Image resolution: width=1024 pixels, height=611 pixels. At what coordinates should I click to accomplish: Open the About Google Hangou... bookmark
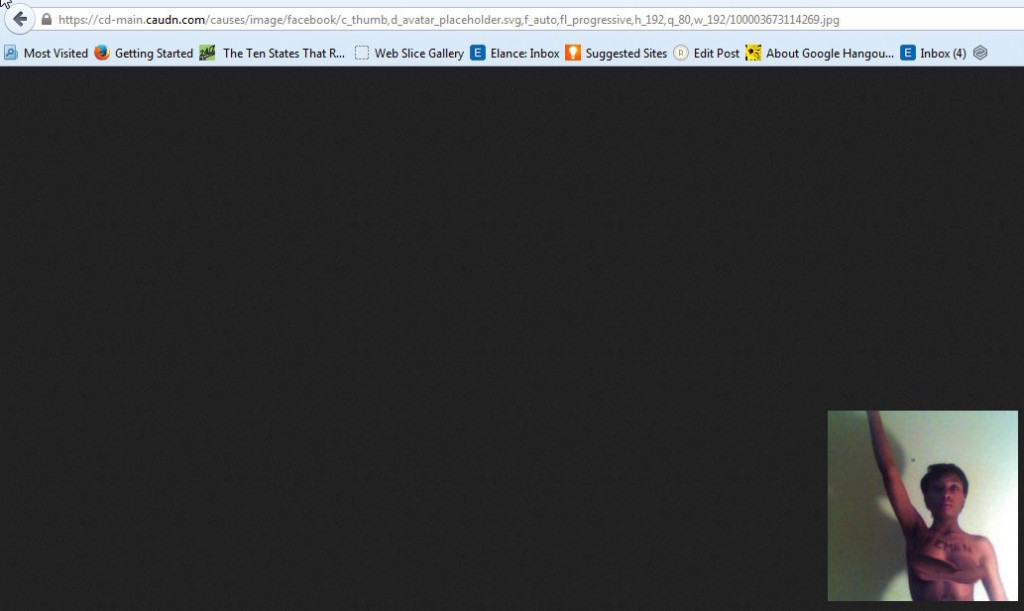coord(829,53)
